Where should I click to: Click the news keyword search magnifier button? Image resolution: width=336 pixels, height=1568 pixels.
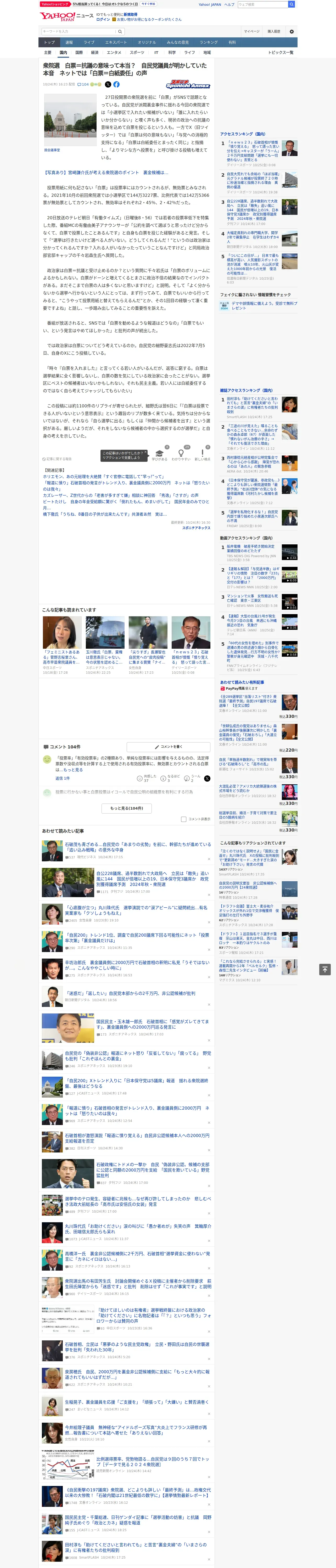coord(120,32)
